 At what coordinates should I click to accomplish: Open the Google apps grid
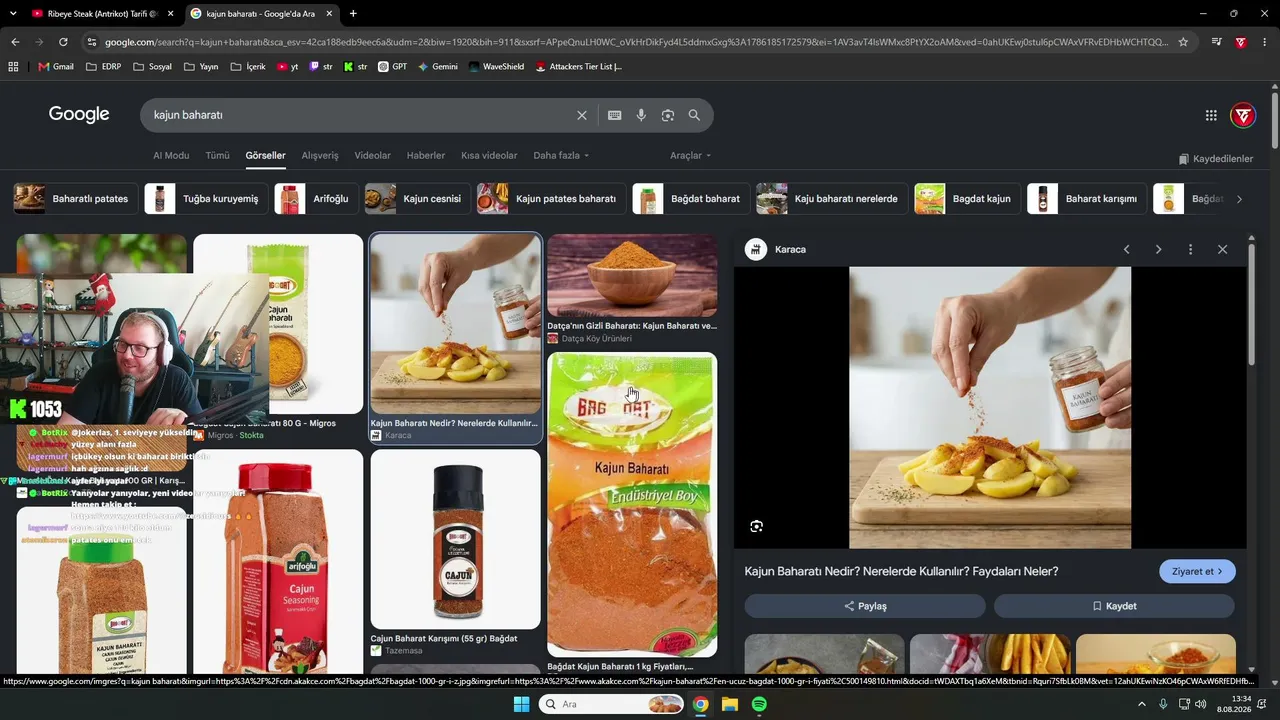tap(1211, 115)
